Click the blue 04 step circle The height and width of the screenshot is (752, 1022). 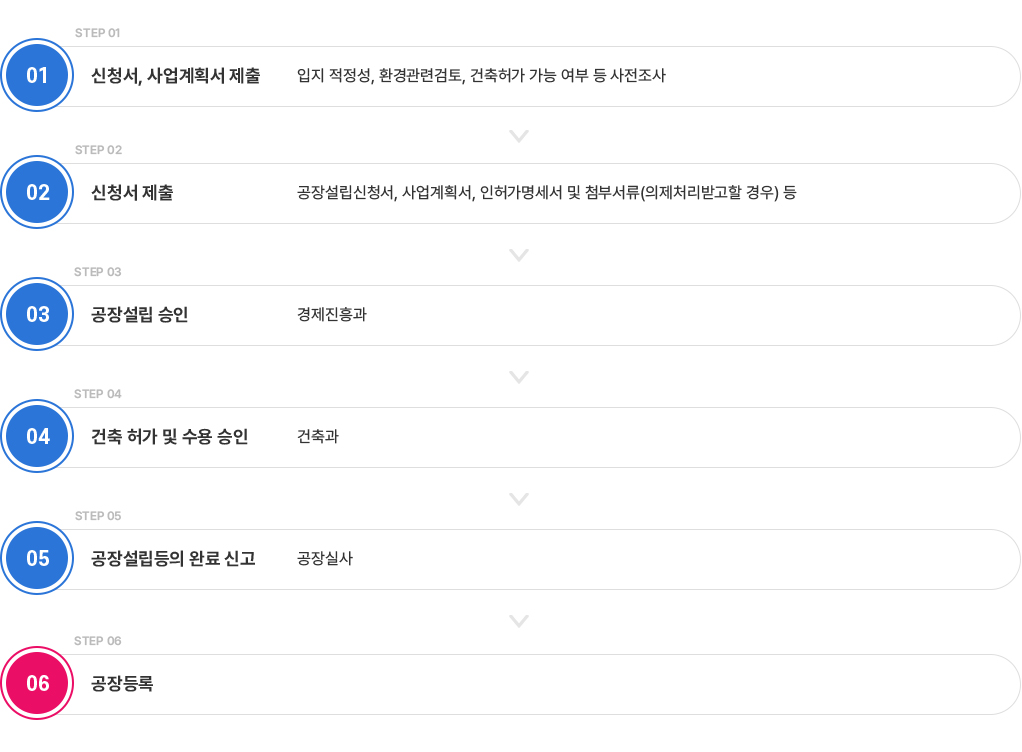pyautogui.click(x=37, y=437)
